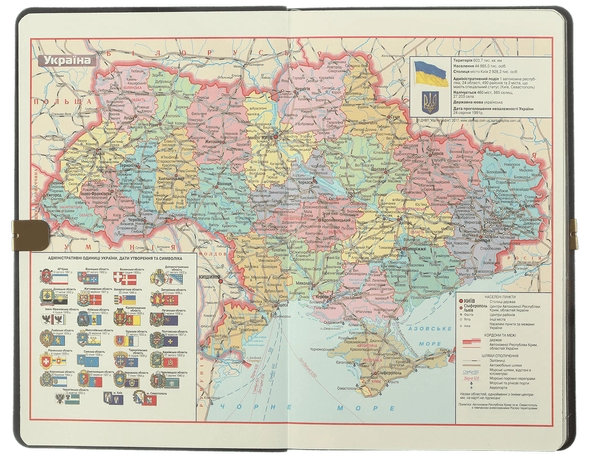Image resolution: width=595 pixels, height=462 pixels.
Task: Select the Харківська область emblem
Action: pos(157,360)
